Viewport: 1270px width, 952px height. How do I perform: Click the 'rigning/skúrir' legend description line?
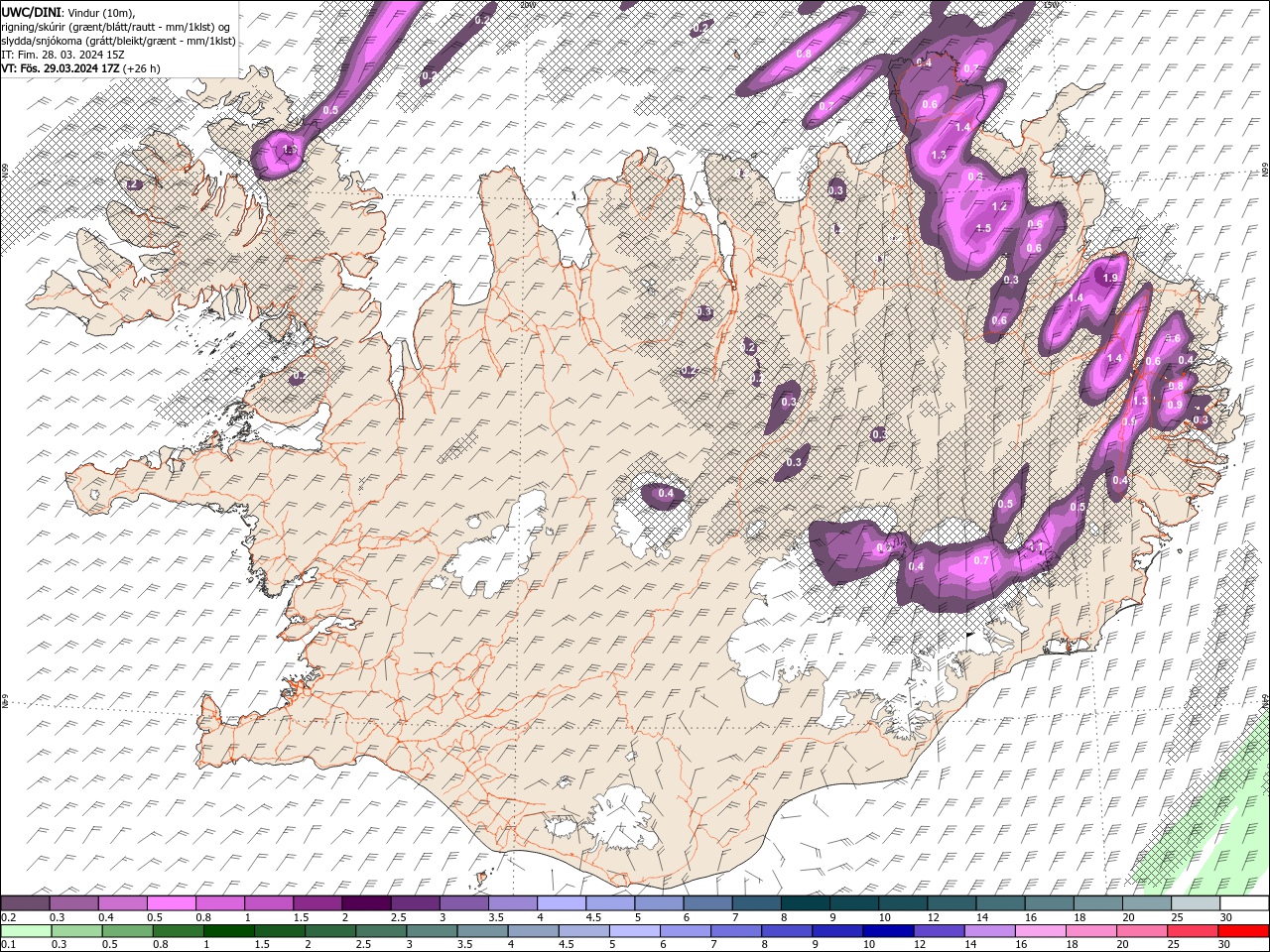pyautogui.click(x=115, y=27)
